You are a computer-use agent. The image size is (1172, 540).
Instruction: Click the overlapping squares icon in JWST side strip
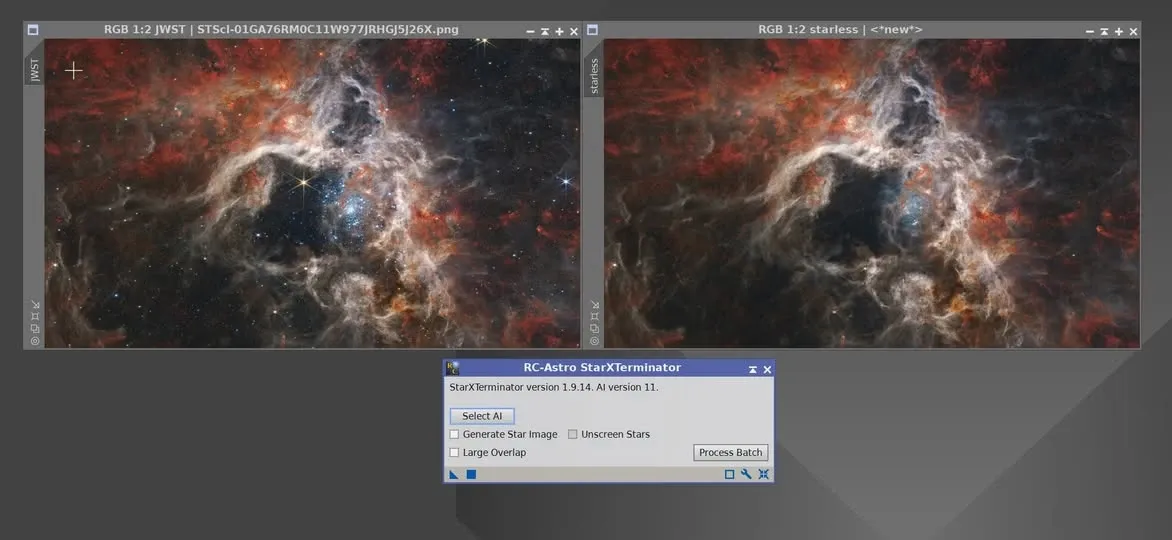point(34,328)
